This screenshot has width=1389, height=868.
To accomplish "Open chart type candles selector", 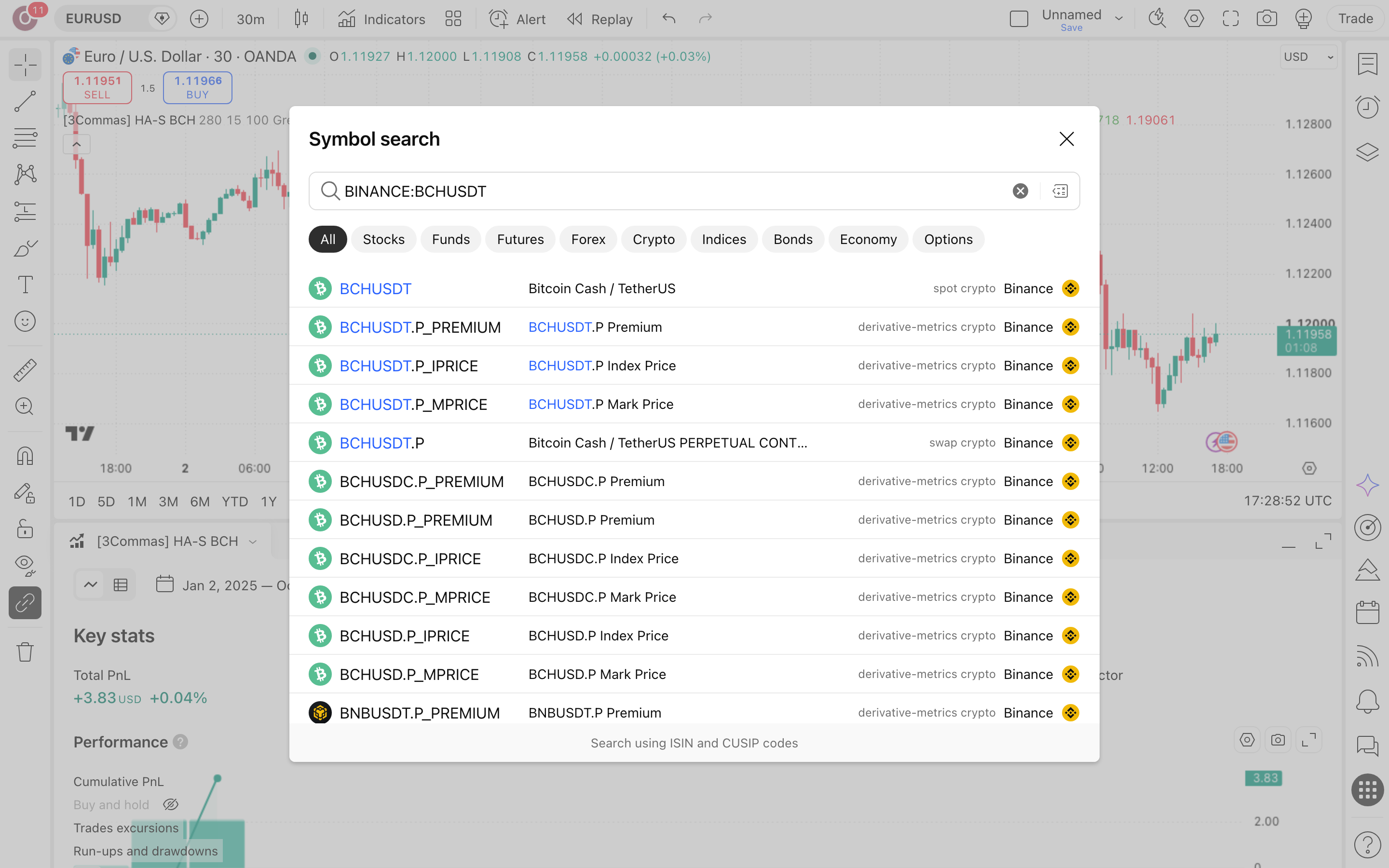I will [301, 19].
